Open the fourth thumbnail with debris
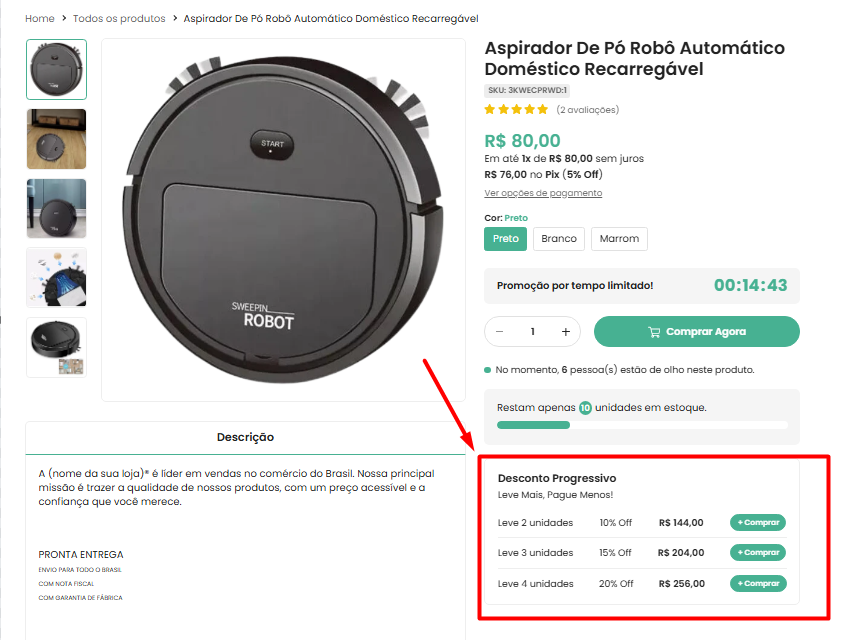The image size is (846, 640). 56,277
